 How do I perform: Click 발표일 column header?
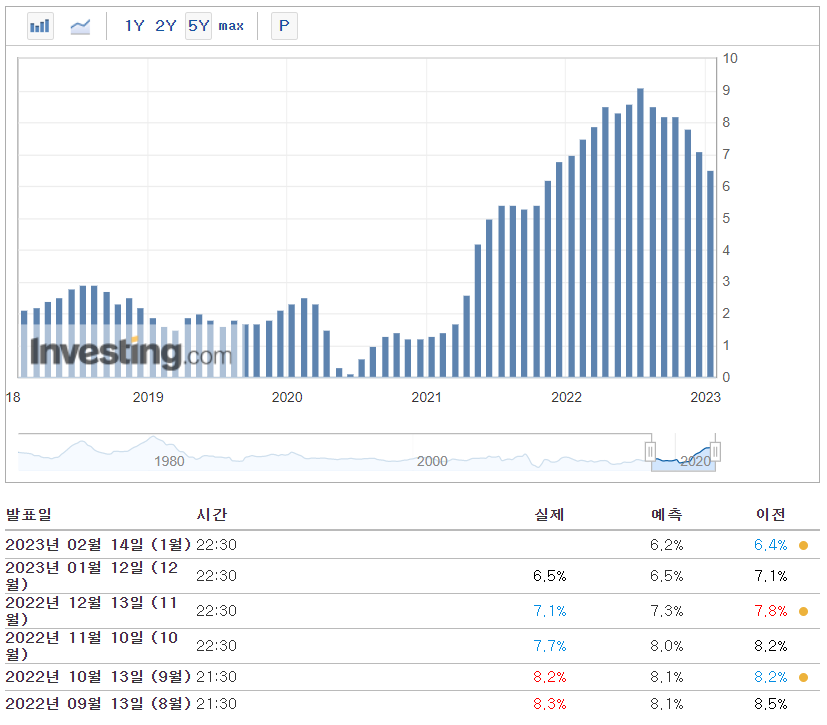[28, 514]
